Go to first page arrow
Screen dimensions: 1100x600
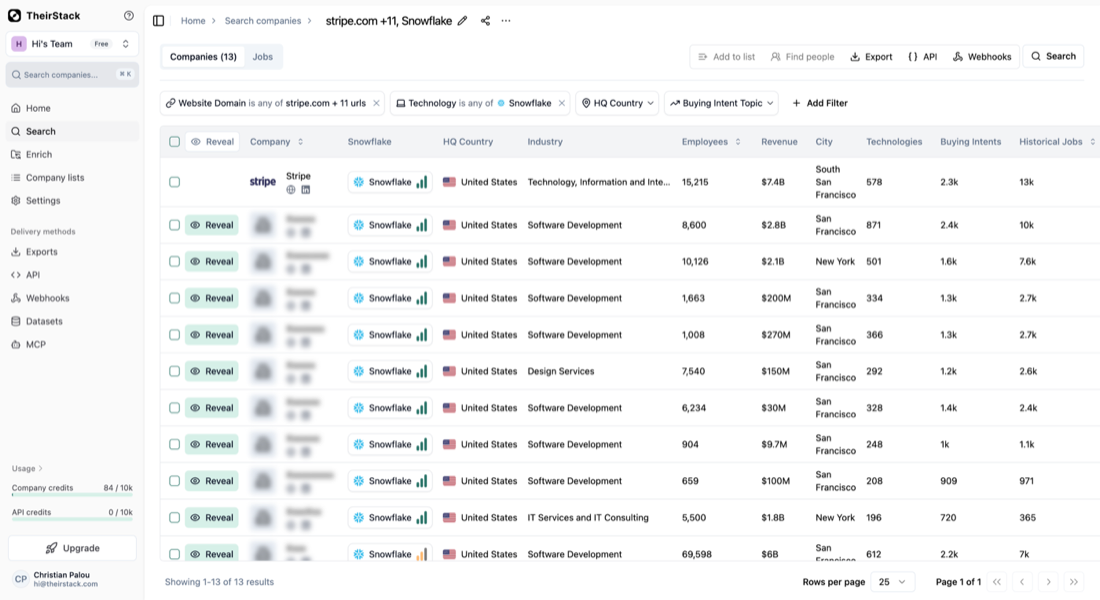pos(997,582)
